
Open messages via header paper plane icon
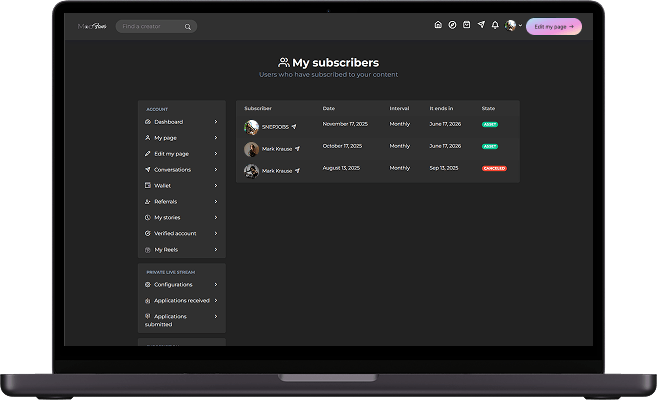point(481,25)
